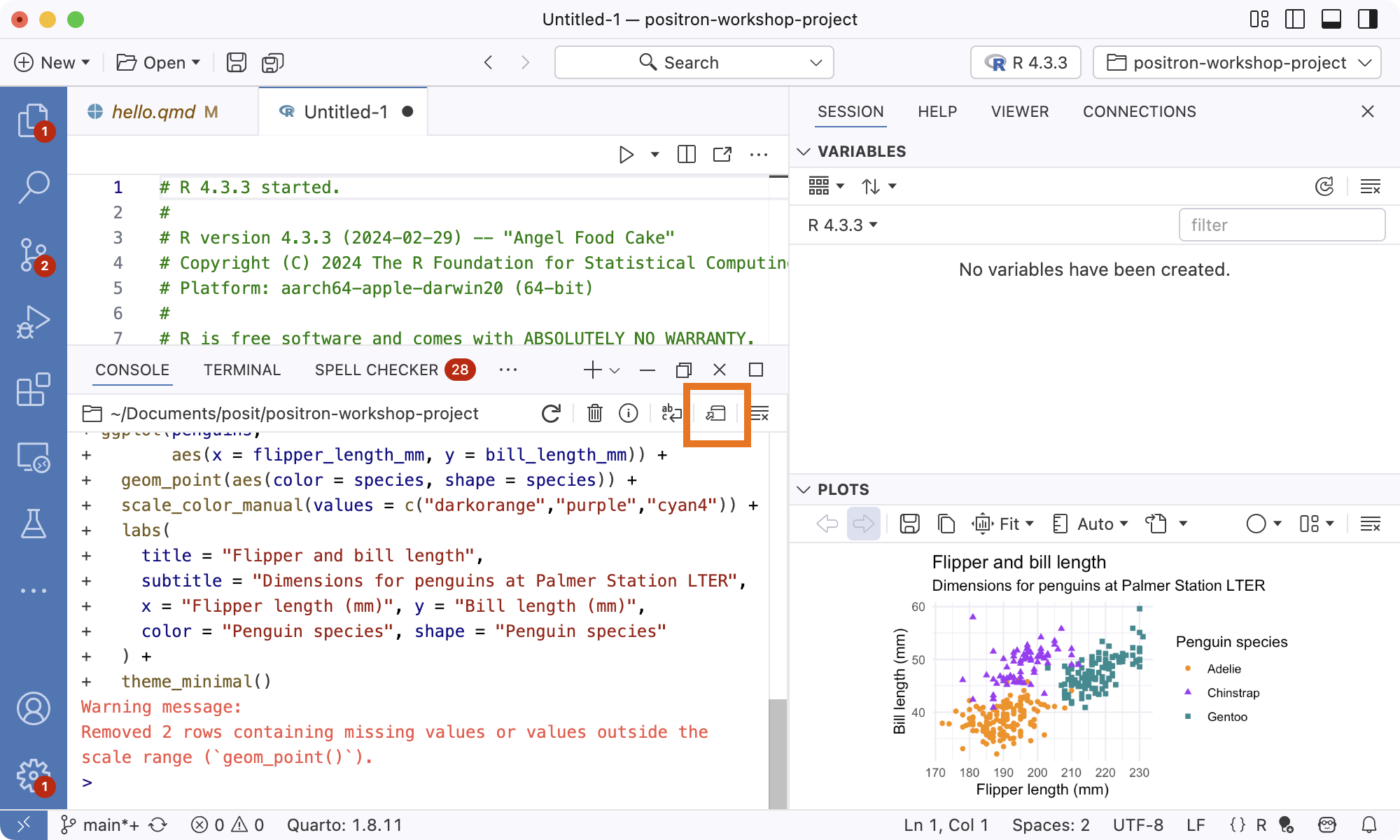Show additional activity bar views
This screenshot has height=840, width=1400.
[33, 591]
